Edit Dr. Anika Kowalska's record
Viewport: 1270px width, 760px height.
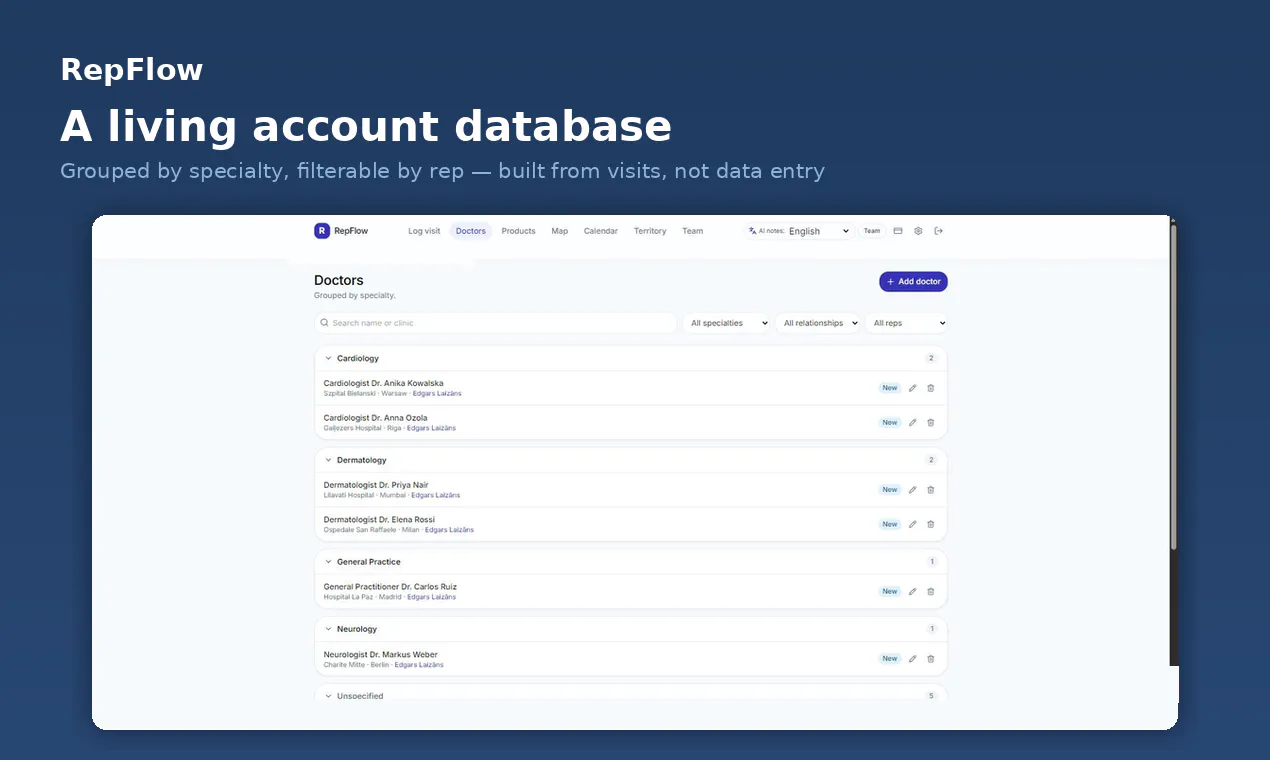click(x=912, y=388)
